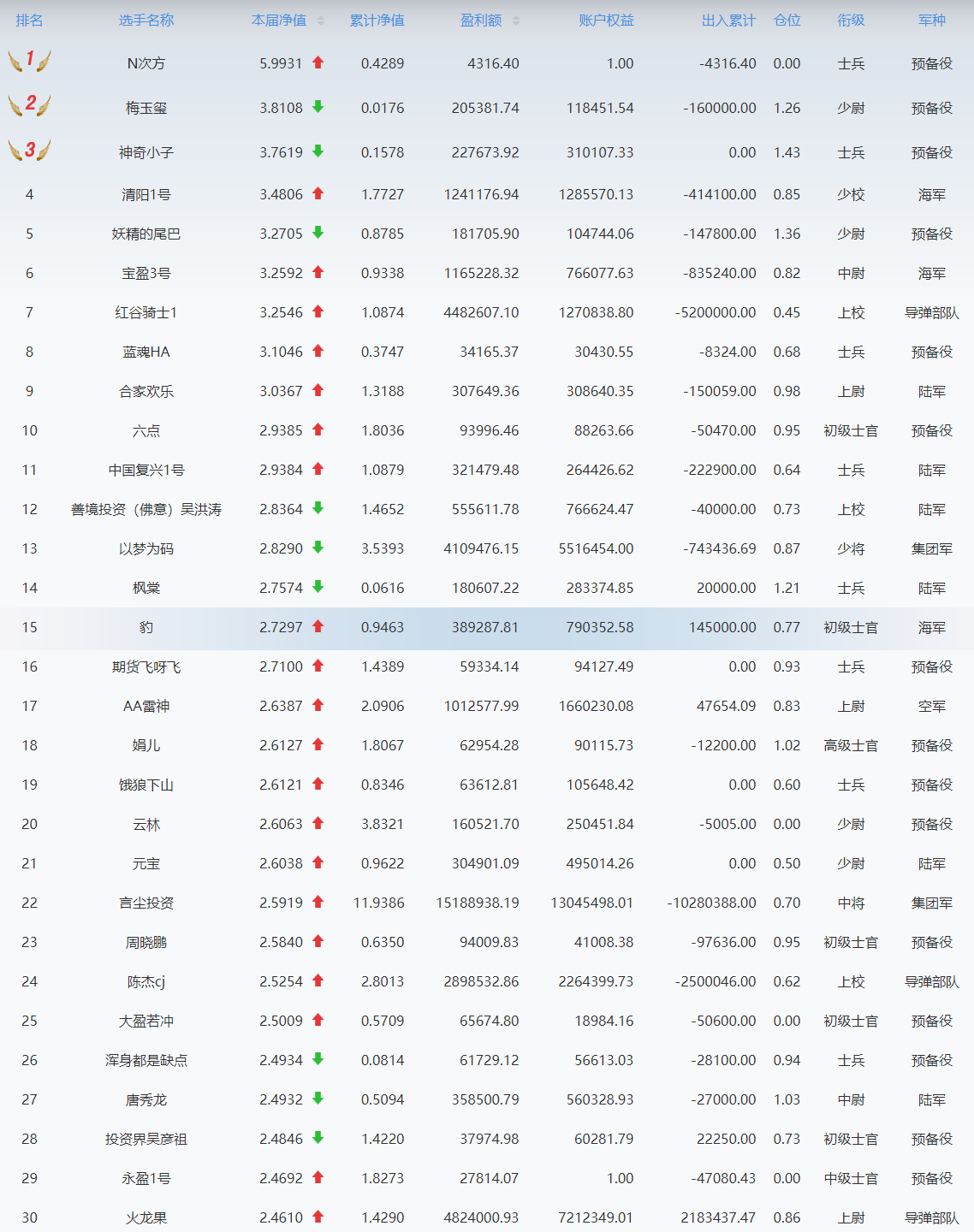The height and width of the screenshot is (1232, 974).
Task: Click the 军种 column header
Action: click(x=931, y=21)
